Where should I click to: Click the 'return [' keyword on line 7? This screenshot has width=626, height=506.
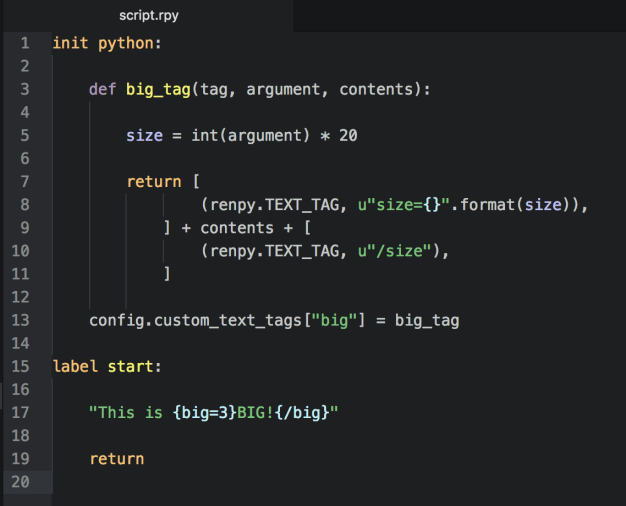(154, 182)
